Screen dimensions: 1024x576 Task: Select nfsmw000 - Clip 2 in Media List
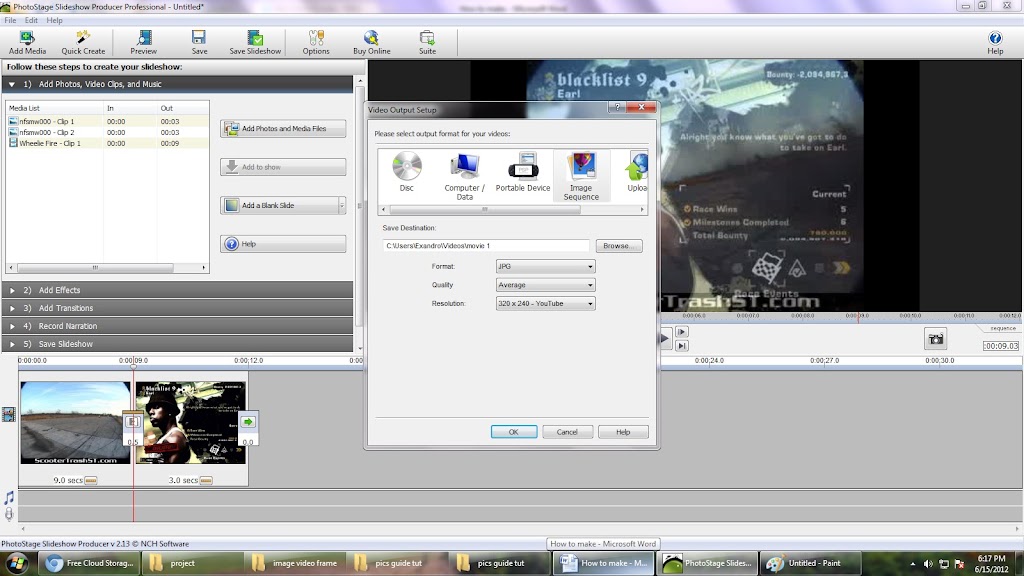point(108,132)
